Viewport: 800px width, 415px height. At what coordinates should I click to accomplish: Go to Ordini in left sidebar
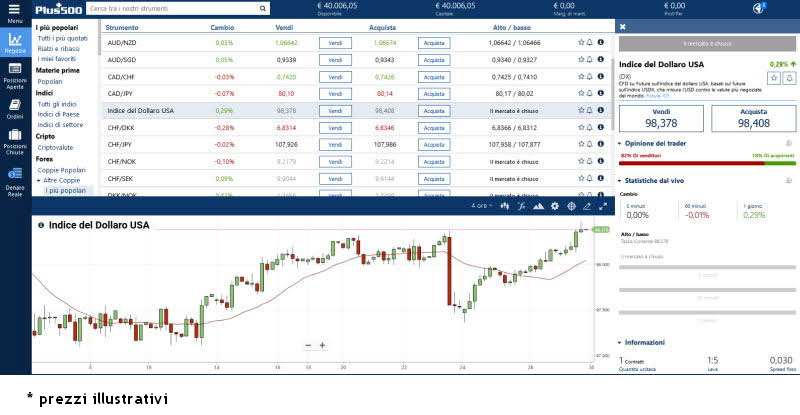point(15,108)
